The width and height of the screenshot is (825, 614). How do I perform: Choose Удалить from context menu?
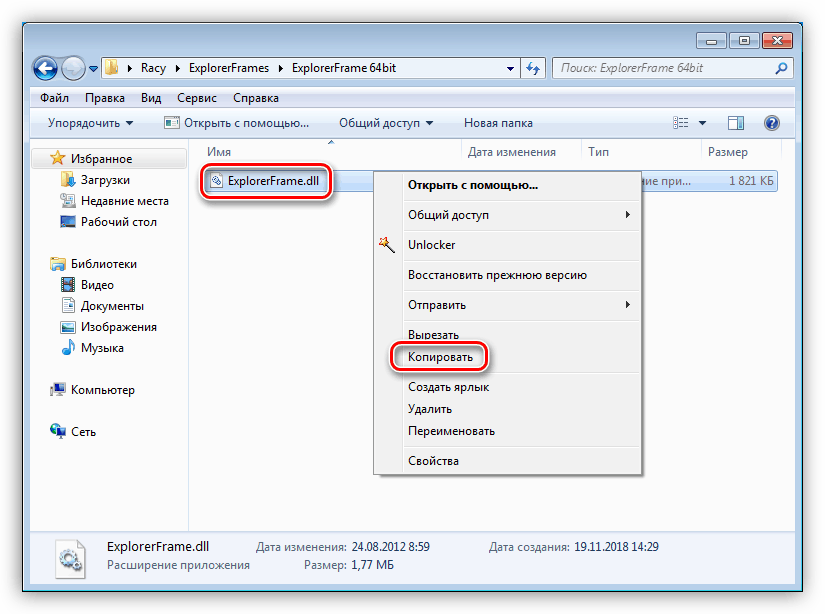pyautogui.click(x=508, y=409)
